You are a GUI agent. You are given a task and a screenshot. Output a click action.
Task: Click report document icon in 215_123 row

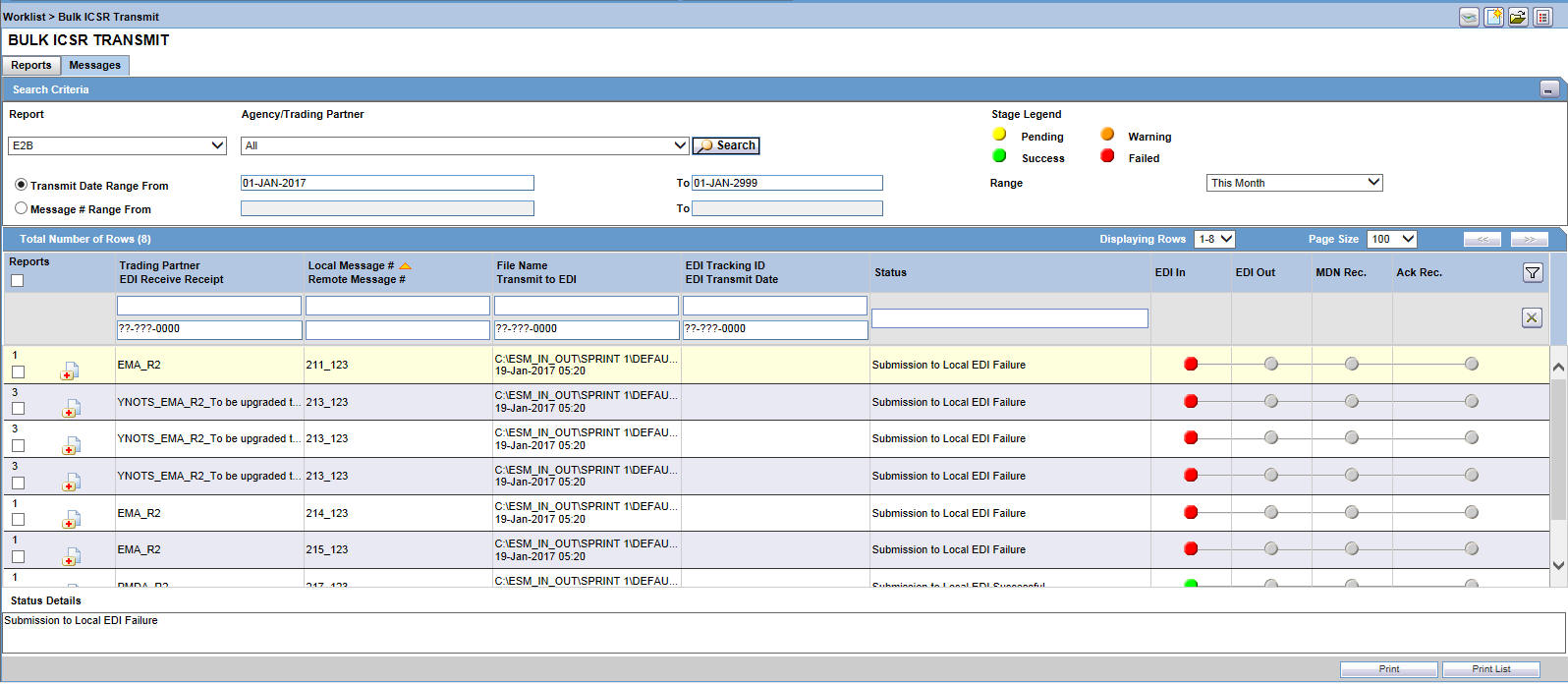(x=70, y=556)
